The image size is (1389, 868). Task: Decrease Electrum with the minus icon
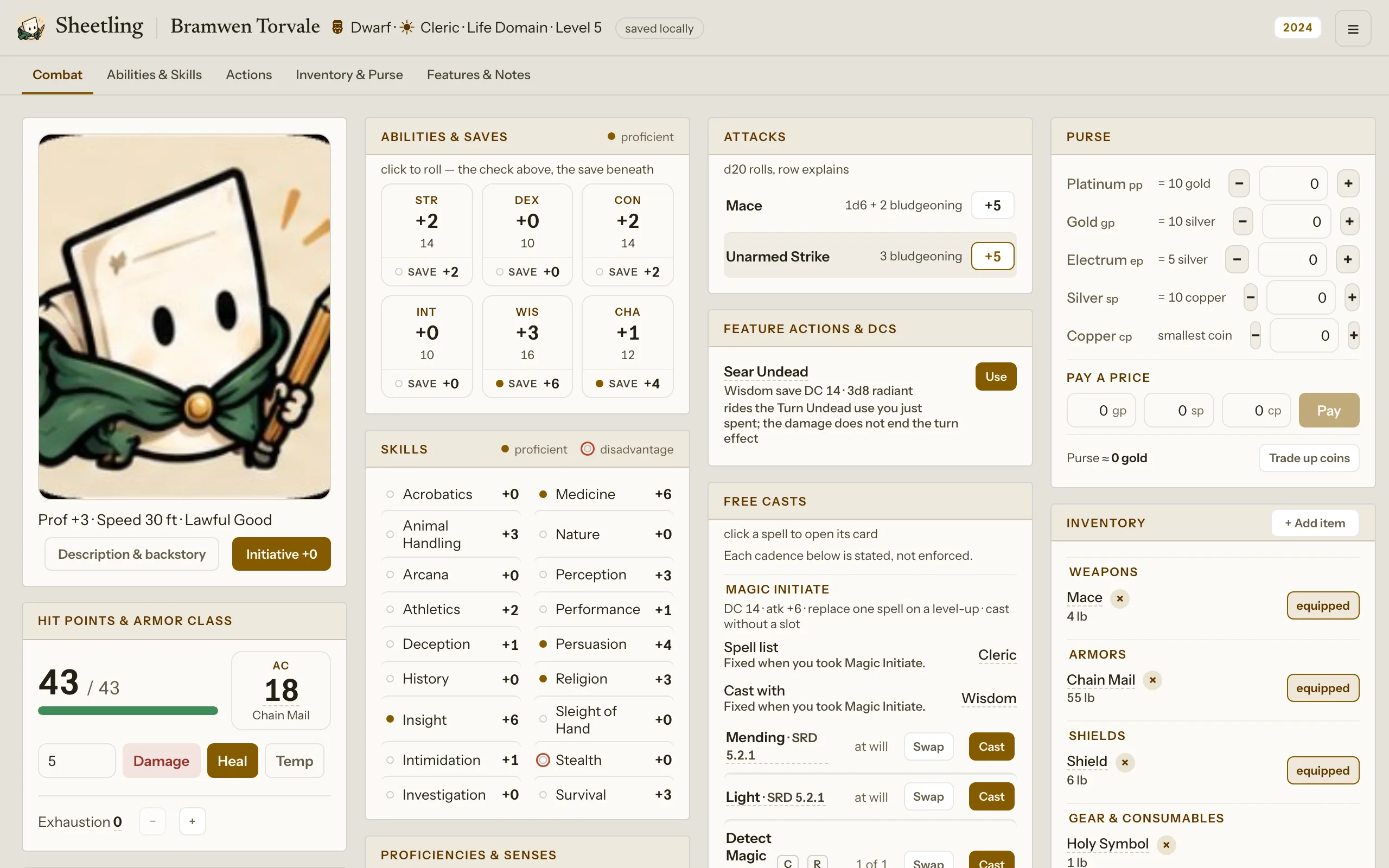(x=1237, y=259)
